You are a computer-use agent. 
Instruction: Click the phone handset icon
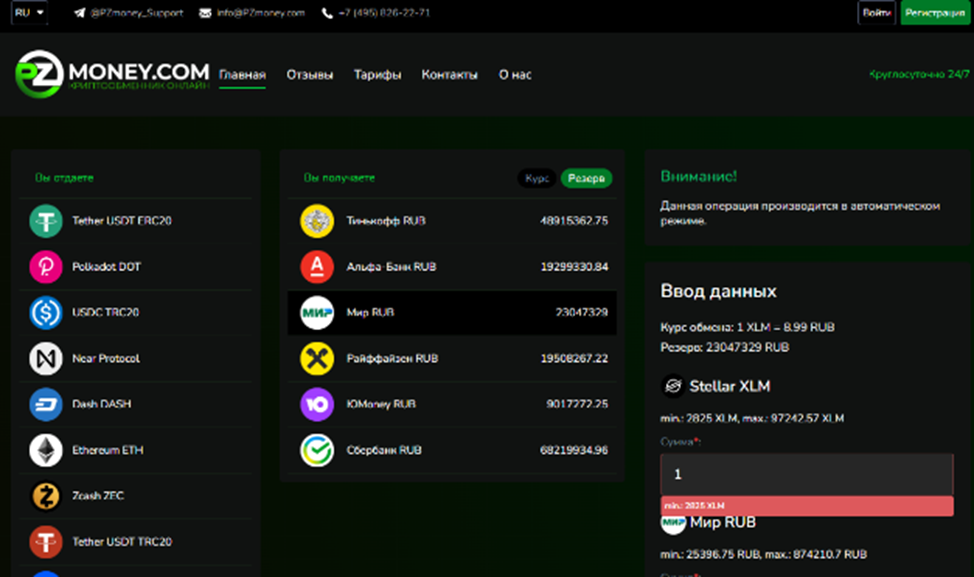(x=327, y=13)
